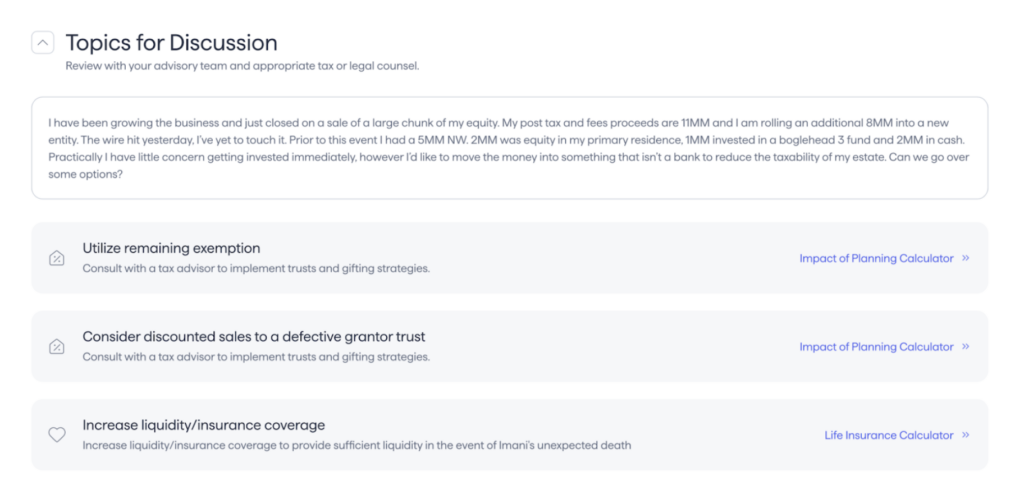Click the Topics for Discussion heading

(x=171, y=42)
